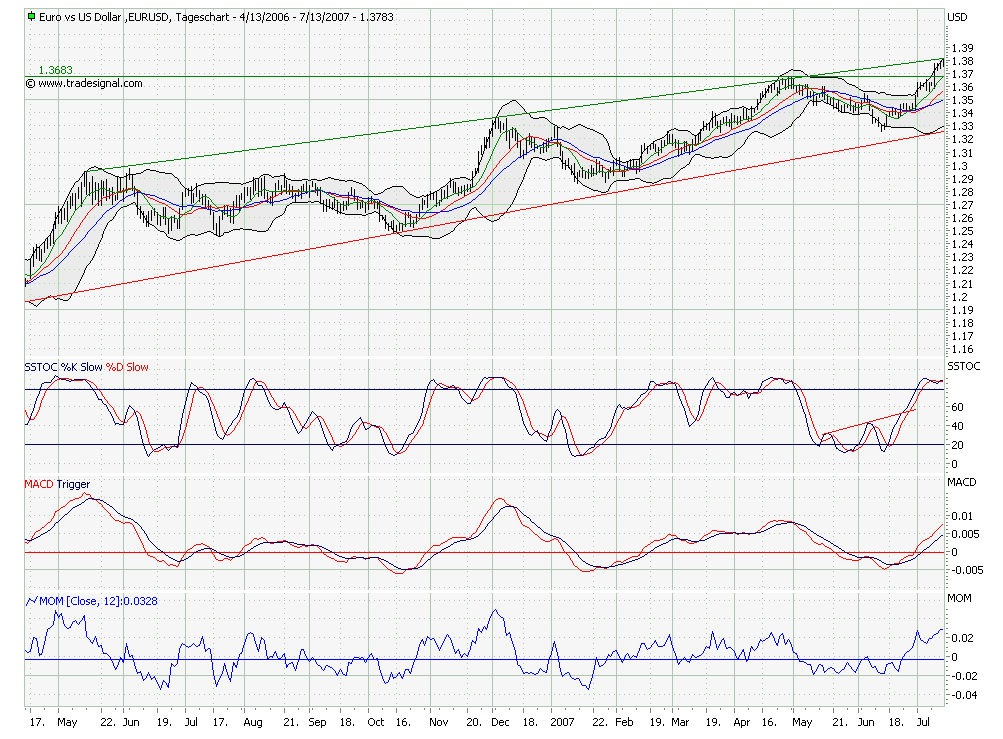Screen dimensions: 1003x739
Task: Select the MACD label on the right axis
Action: (x=961, y=482)
